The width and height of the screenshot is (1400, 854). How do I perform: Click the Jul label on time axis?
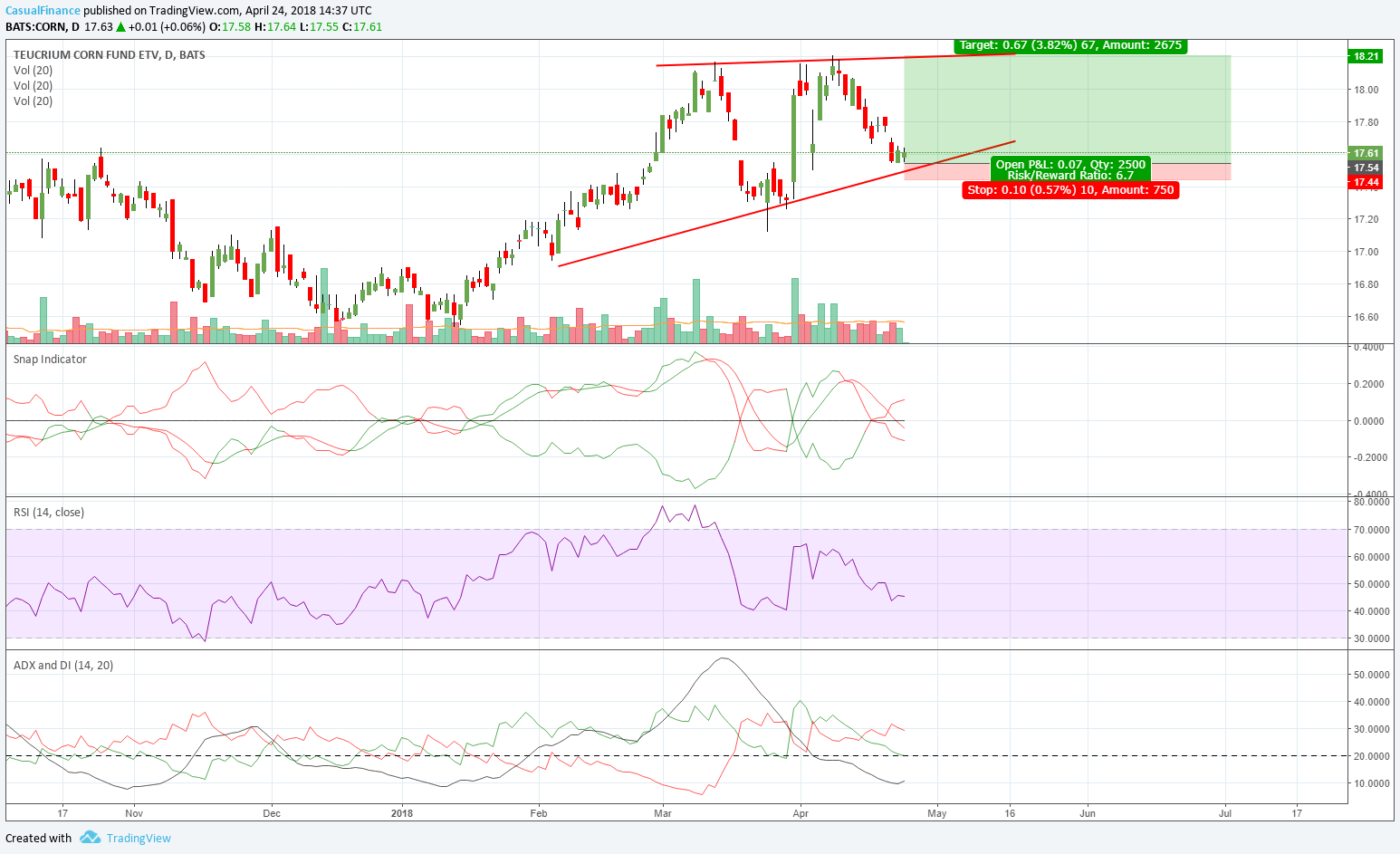click(1225, 813)
